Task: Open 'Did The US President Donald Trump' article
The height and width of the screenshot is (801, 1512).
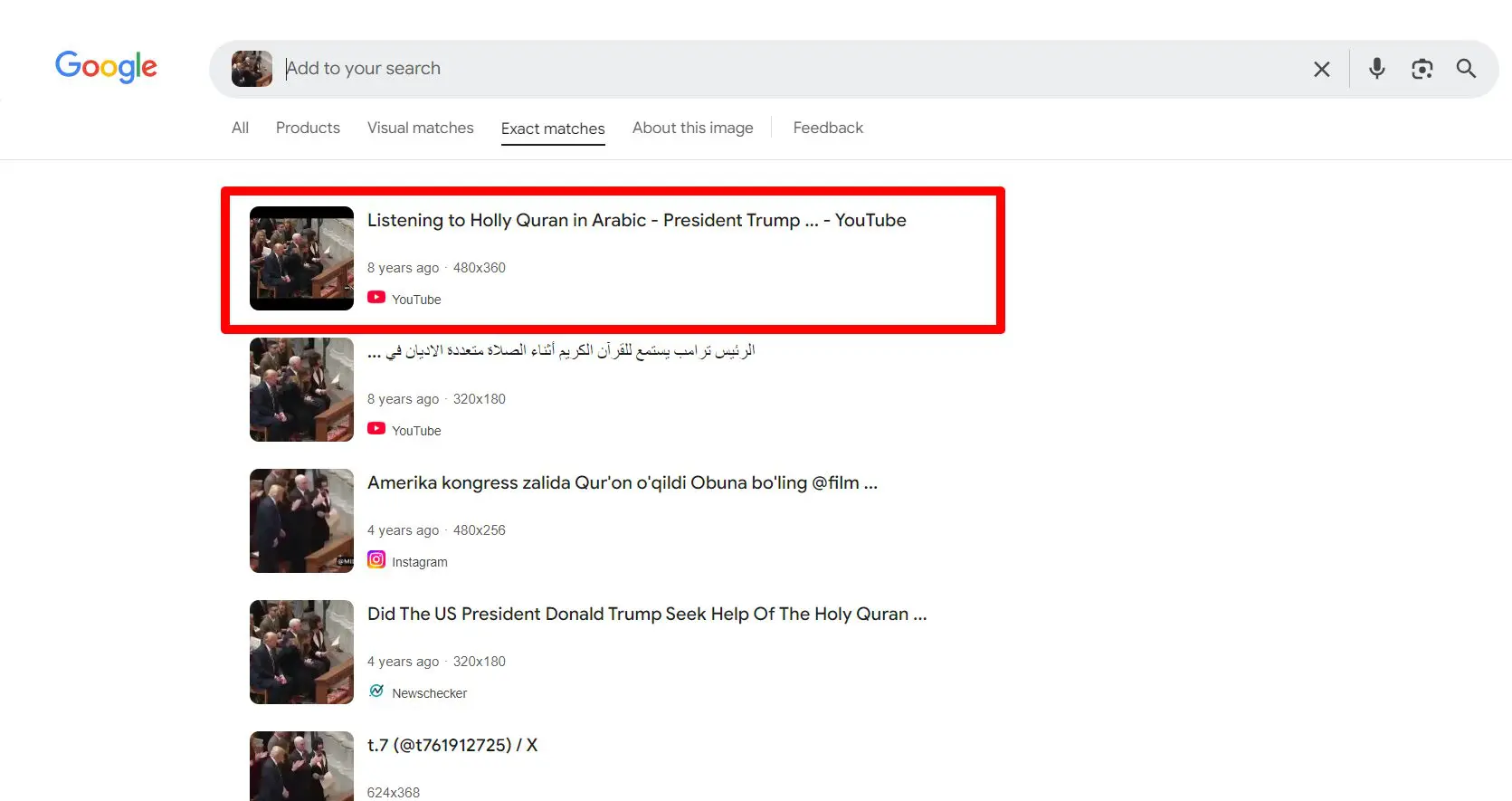Action: coord(646,614)
